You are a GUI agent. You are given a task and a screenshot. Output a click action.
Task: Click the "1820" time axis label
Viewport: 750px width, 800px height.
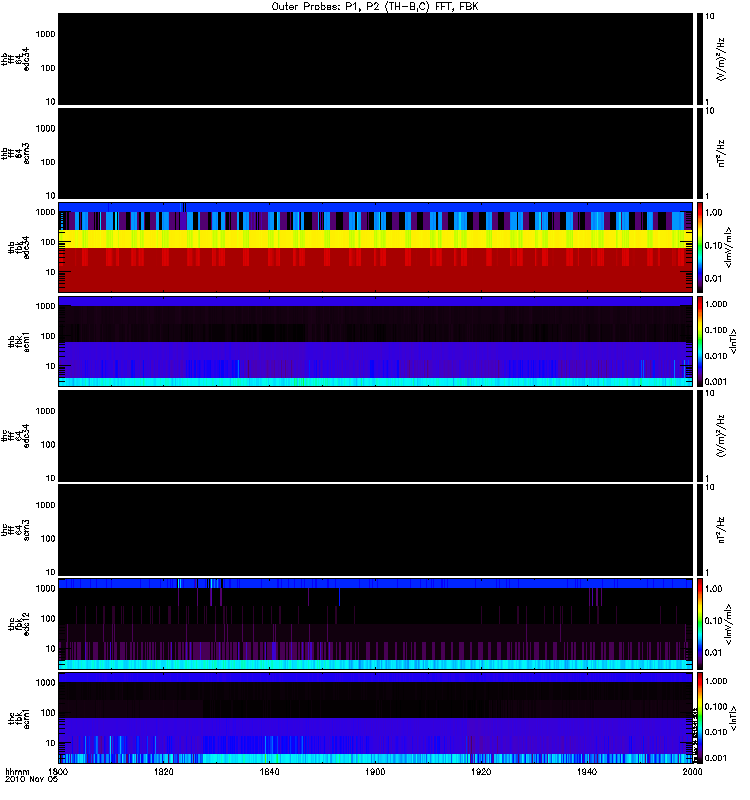click(164, 771)
